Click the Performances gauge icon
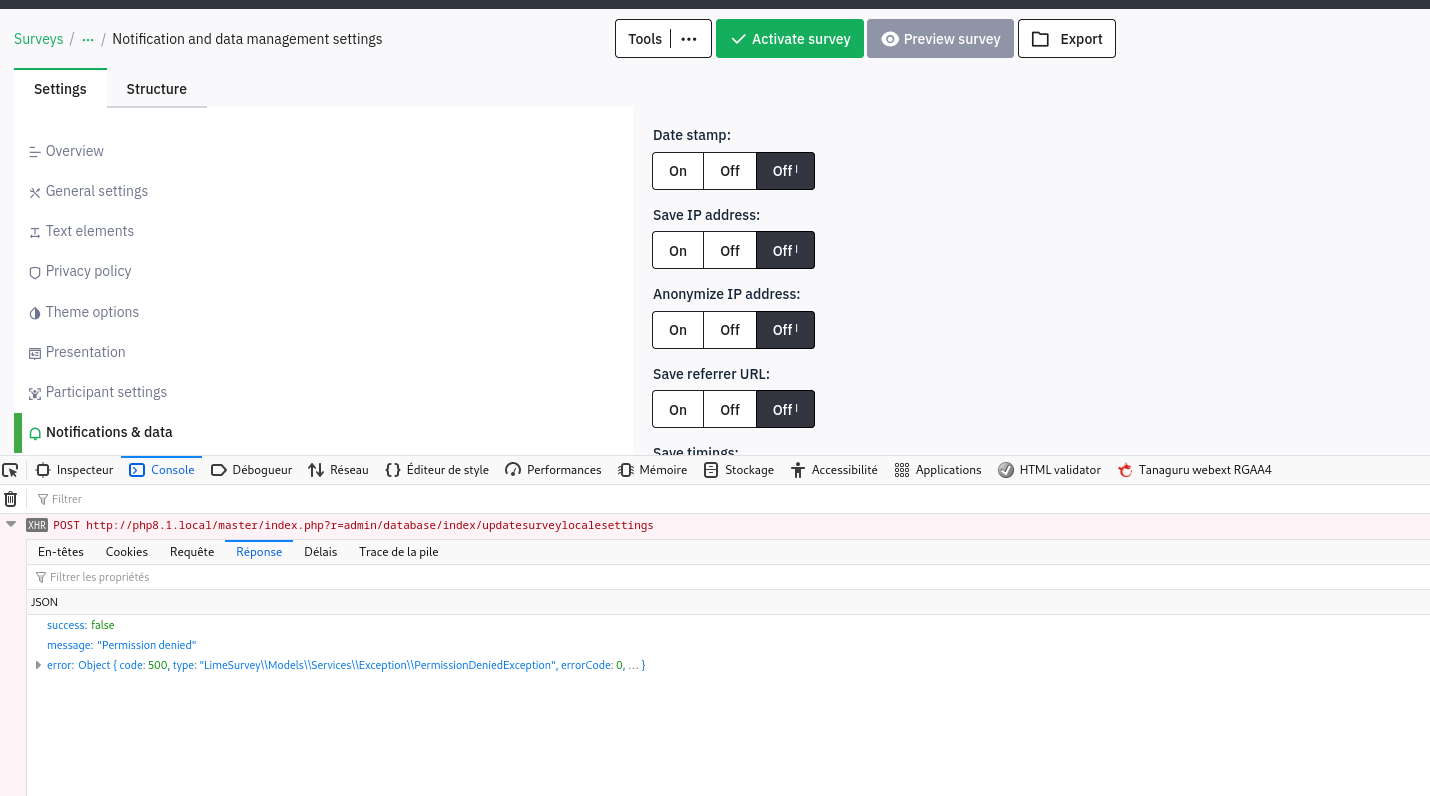Viewport: 1430px width, 796px height. pyautogui.click(x=513, y=470)
